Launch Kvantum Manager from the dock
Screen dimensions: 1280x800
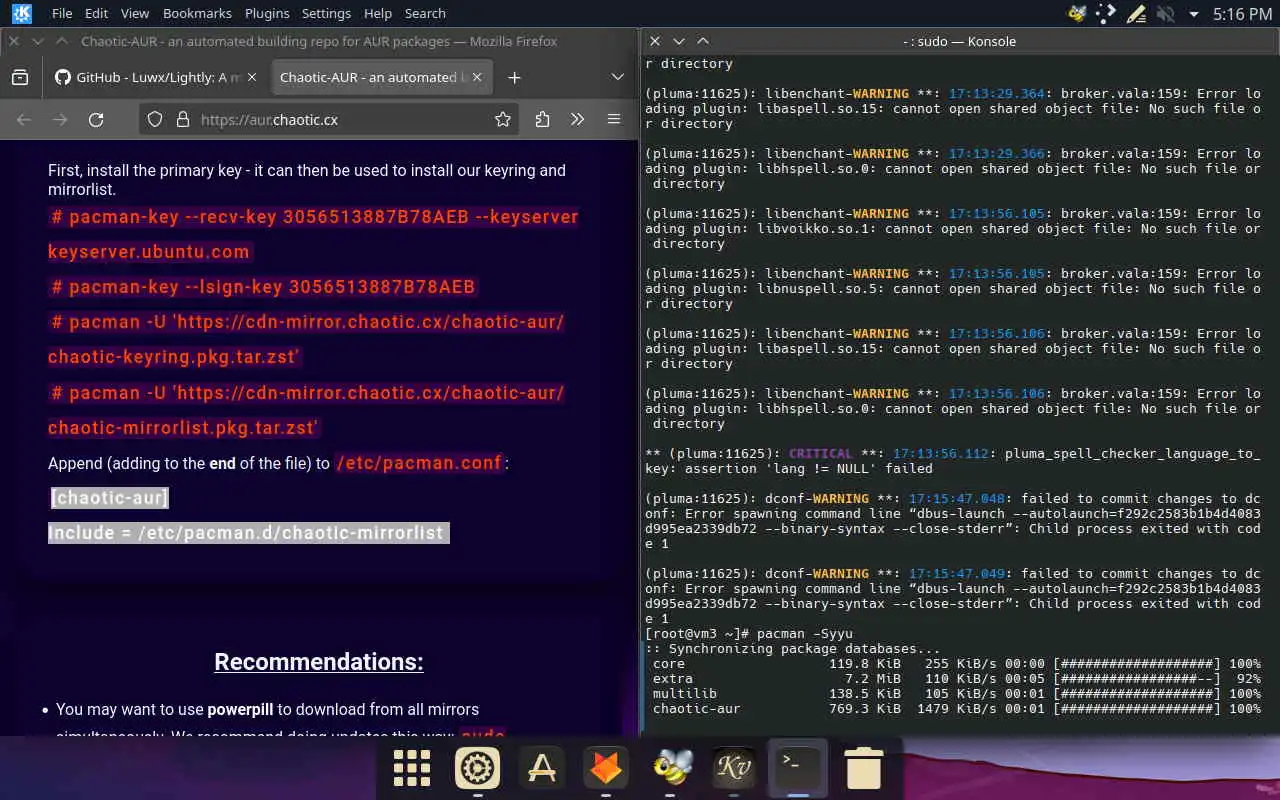click(x=734, y=768)
